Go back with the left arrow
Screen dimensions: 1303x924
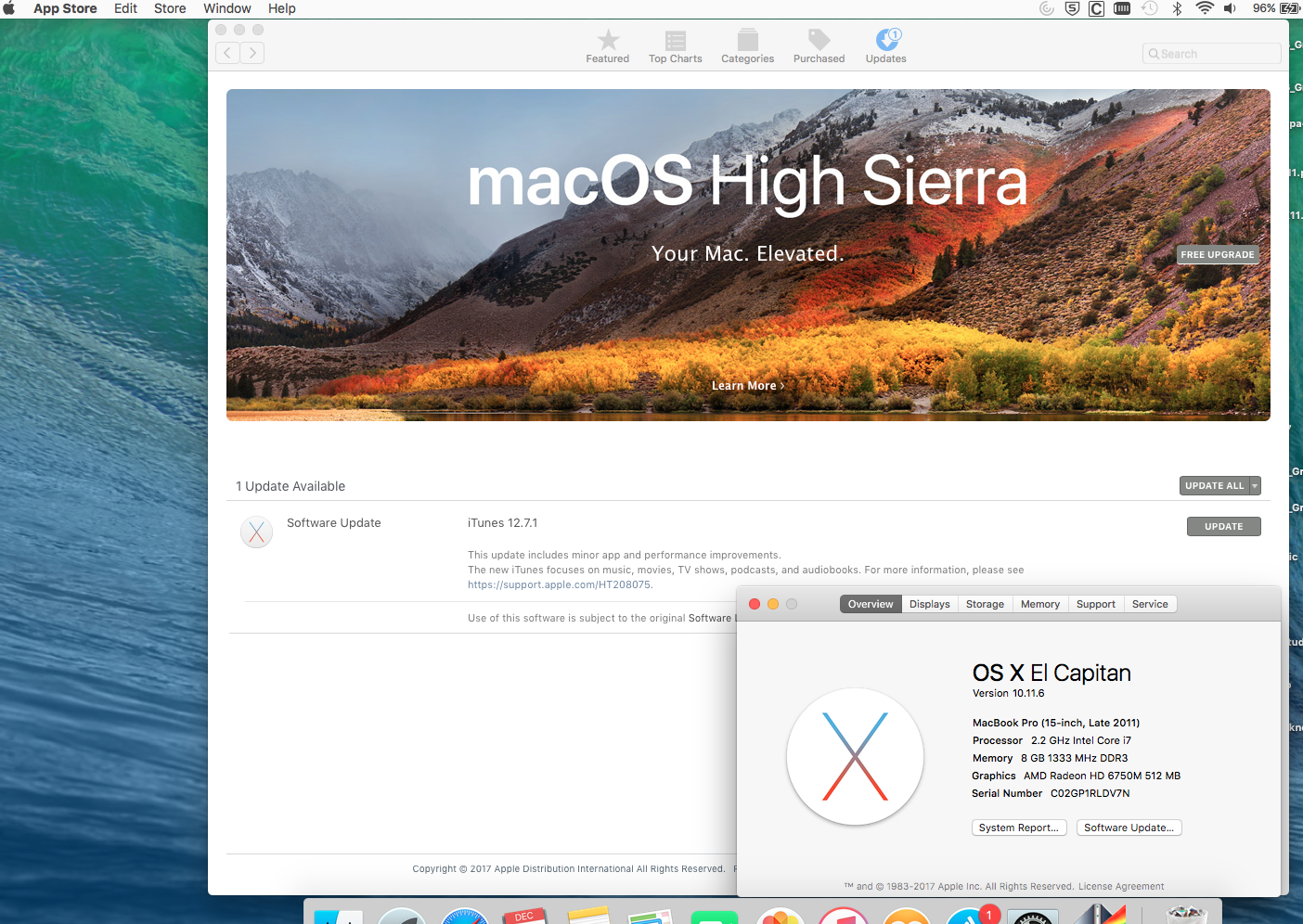(x=227, y=53)
